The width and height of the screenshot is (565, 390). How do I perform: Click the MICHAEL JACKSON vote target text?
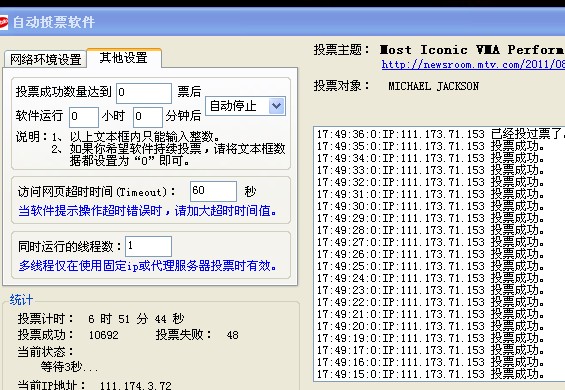point(433,87)
